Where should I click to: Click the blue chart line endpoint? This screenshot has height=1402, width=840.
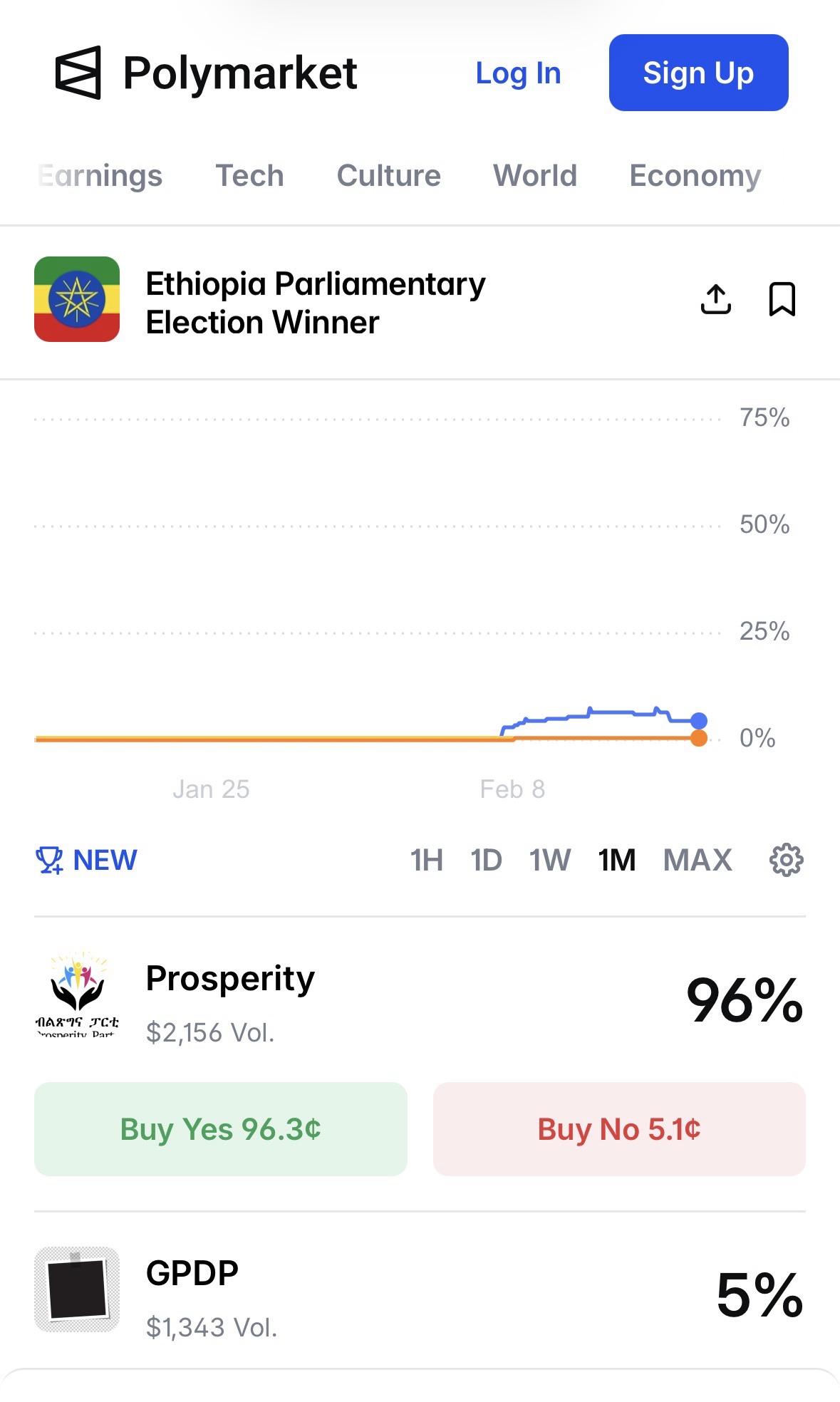point(699,721)
